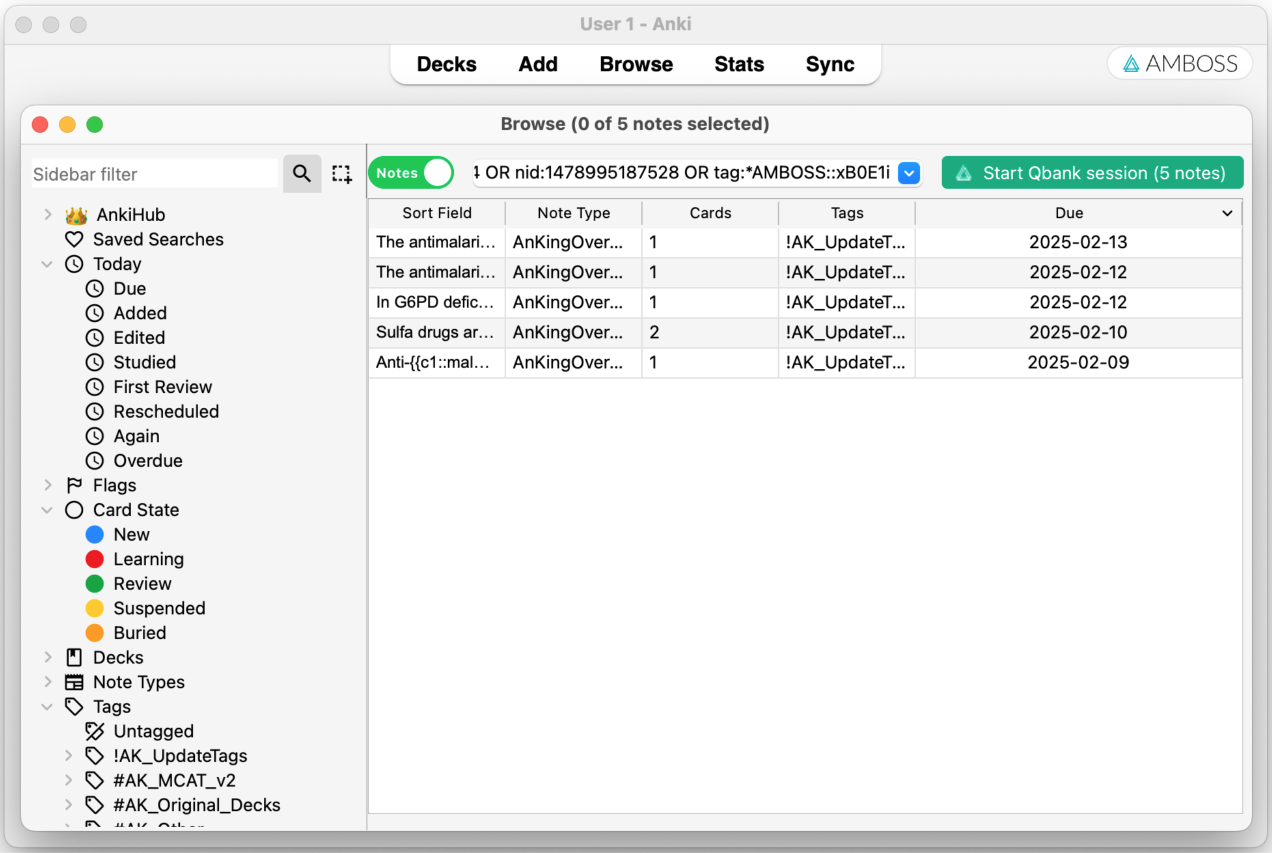Viewport: 1272px width, 853px height.
Task: Click the AMBOSS logo button
Action: coord(1180,64)
